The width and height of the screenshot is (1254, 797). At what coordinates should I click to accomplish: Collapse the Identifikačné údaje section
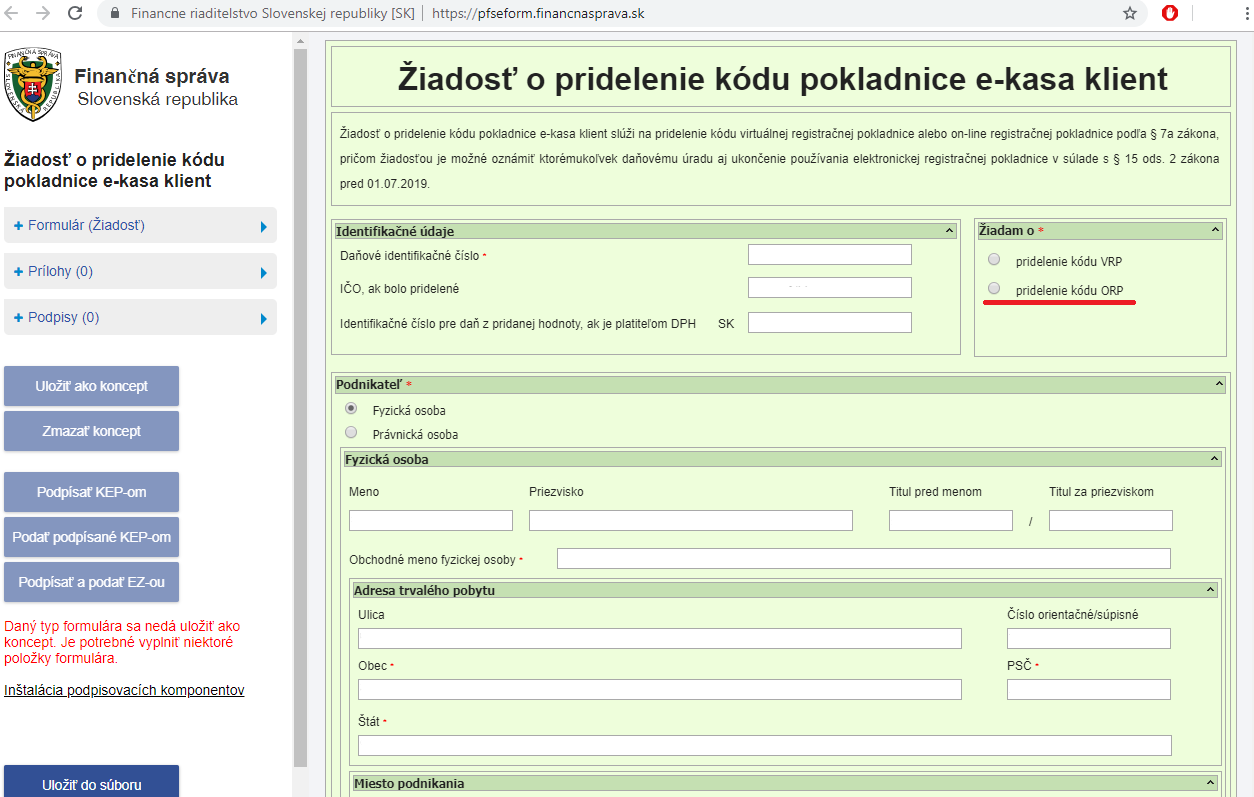pos(949,231)
